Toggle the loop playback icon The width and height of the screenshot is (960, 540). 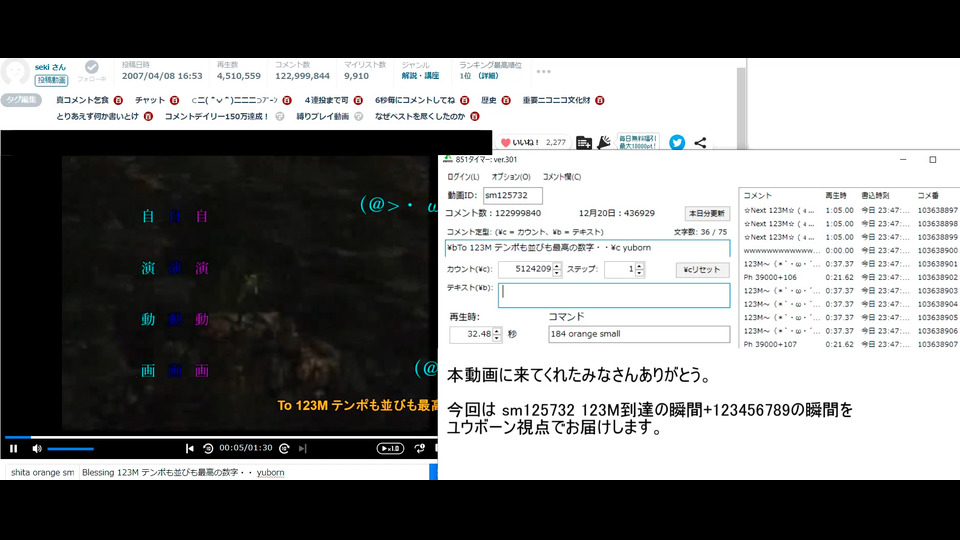pos(419,449)
